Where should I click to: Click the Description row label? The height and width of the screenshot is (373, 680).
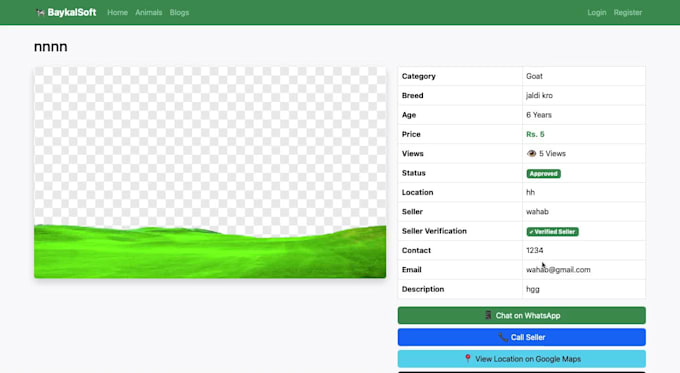click(x=423, y=289)
